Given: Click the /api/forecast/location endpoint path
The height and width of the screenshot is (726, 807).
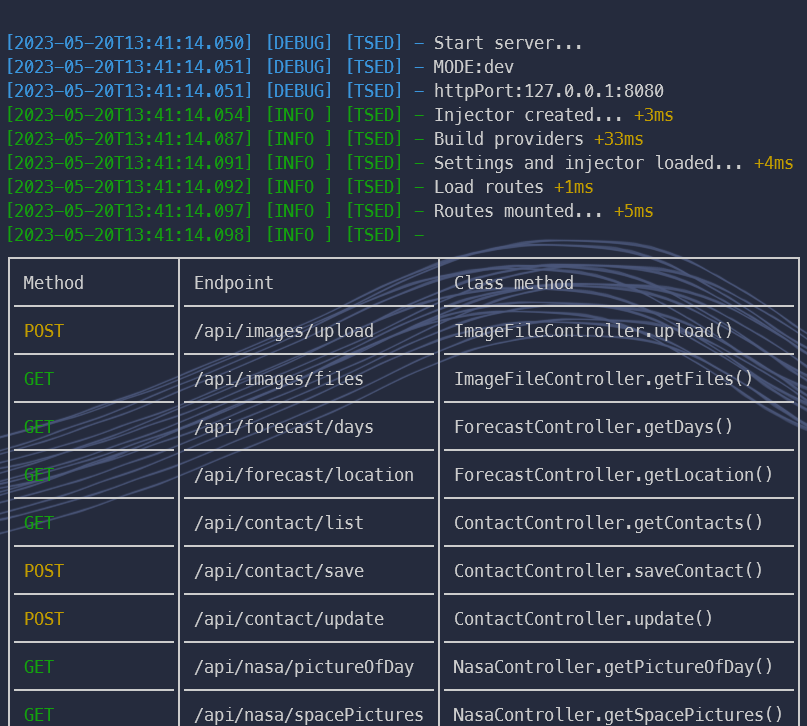Looking at the screenshot, I should tap(303, 475).
